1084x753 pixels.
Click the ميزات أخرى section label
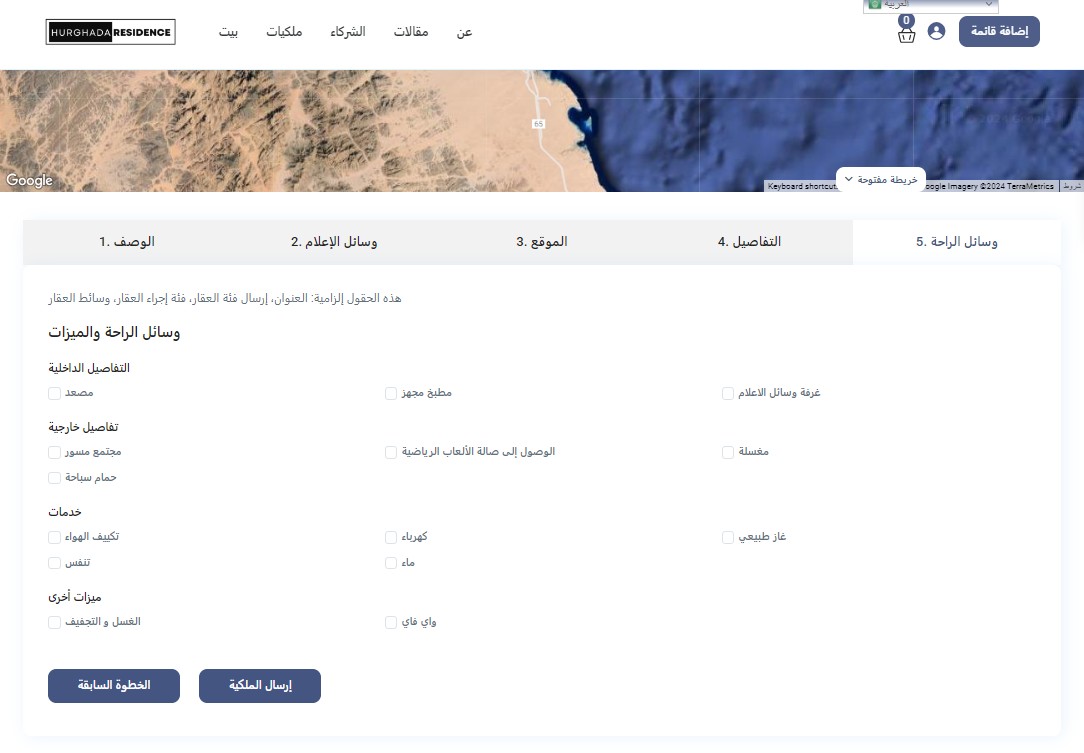(75, 597)
